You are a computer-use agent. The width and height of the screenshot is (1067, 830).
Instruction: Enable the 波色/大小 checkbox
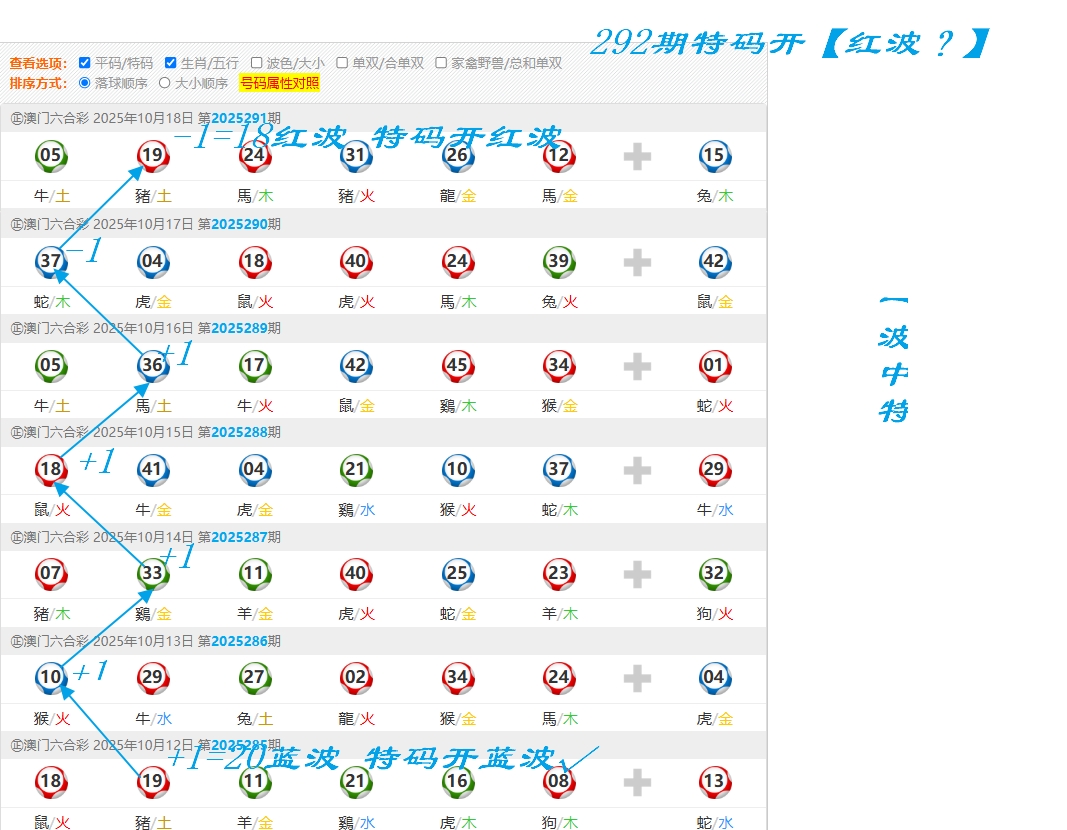257,62
